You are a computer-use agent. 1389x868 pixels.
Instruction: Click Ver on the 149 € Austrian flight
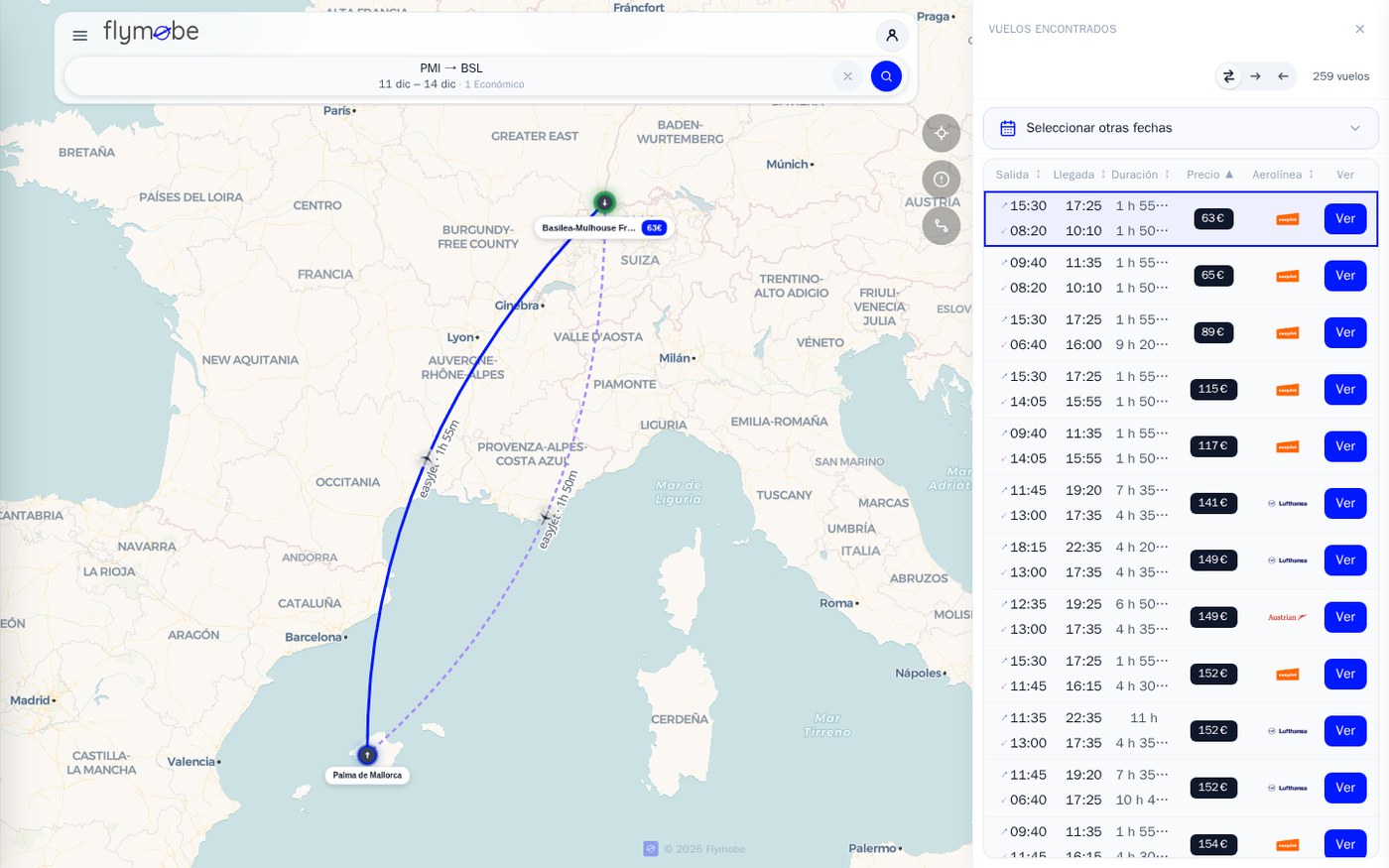click(x=1345, y=617)
